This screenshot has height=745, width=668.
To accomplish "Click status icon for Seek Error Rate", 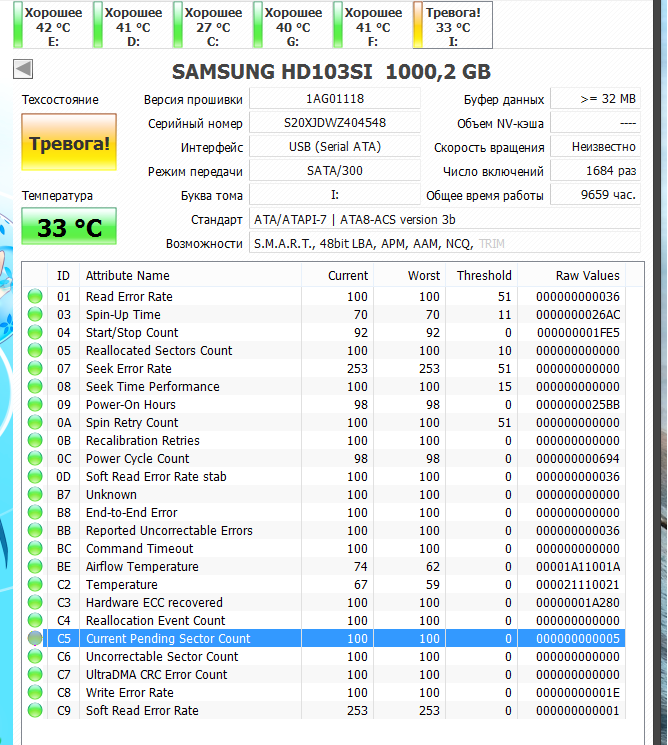I will pyautogui.click(x=35, y=369).
